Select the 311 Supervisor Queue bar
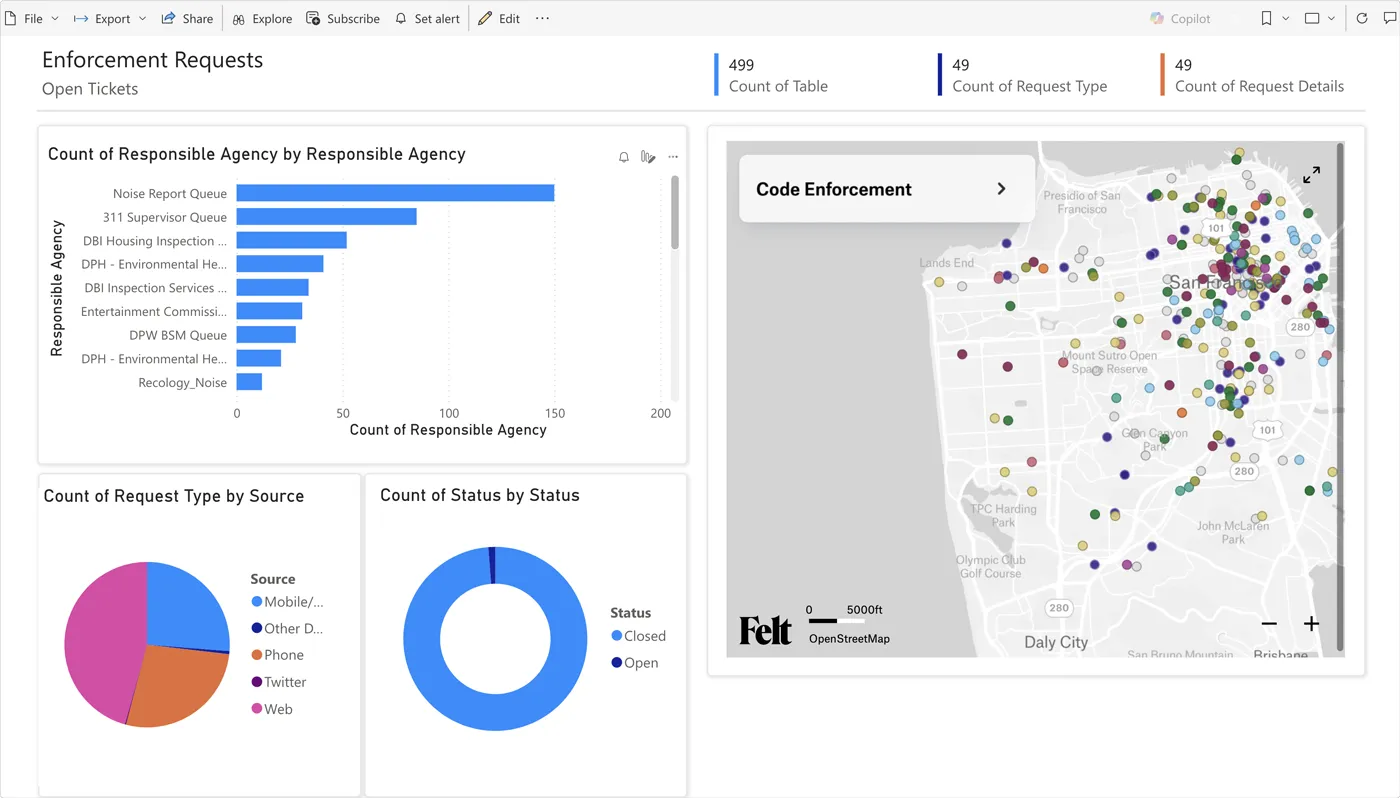This screenshot has width=1400, height=798. pyautogui.click(x=326, y=217)
